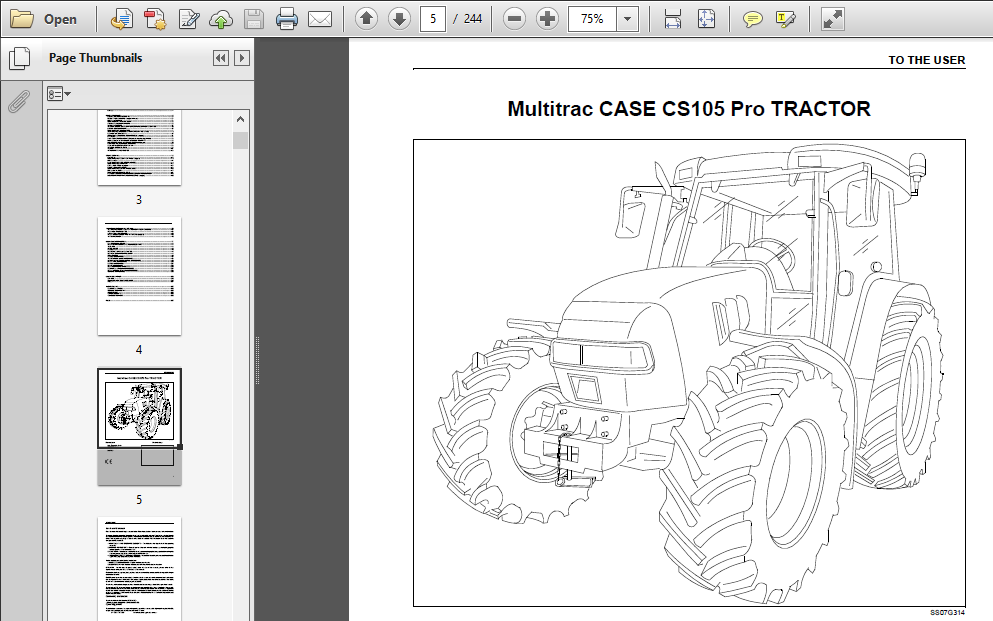
Task: Print the document using printer icon
Action: pos(287,19)
